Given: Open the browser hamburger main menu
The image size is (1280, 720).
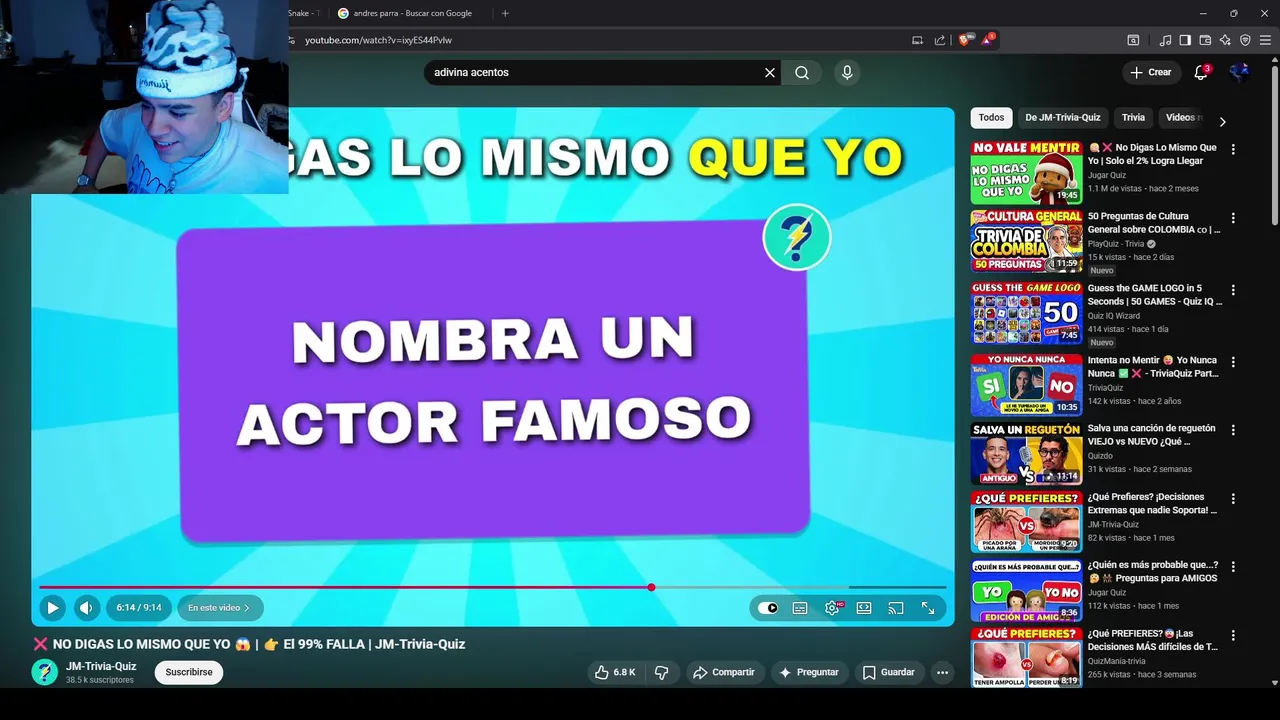Looking at the screenshot, I should [1265, 40].
